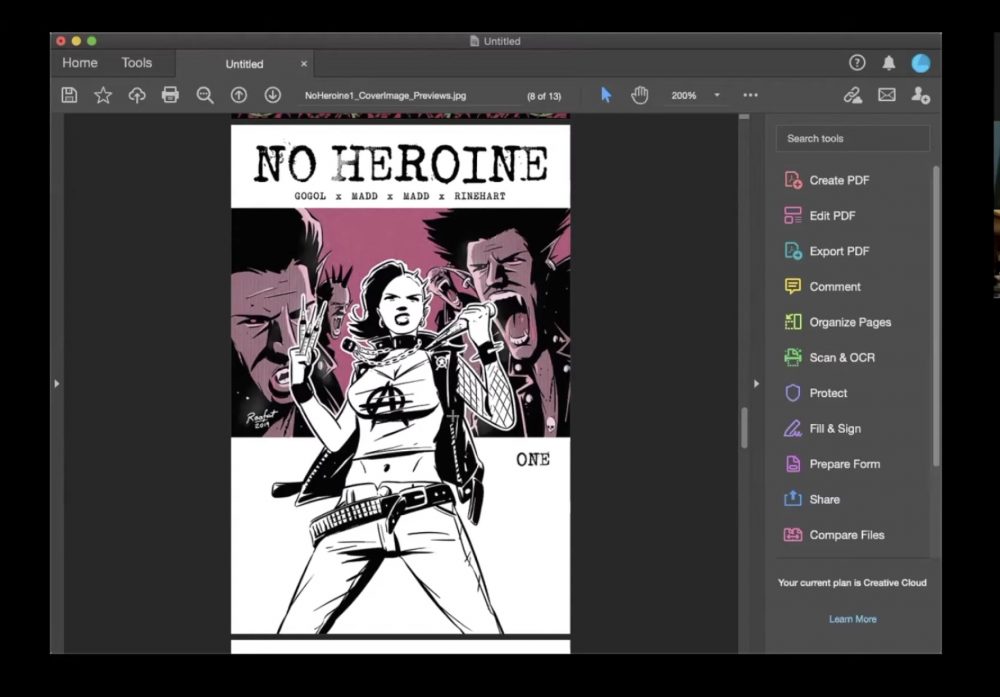Screen dimensions: 1000x697
Task: Open the 200% zoom level dropdown arrow
Action: 717,95
